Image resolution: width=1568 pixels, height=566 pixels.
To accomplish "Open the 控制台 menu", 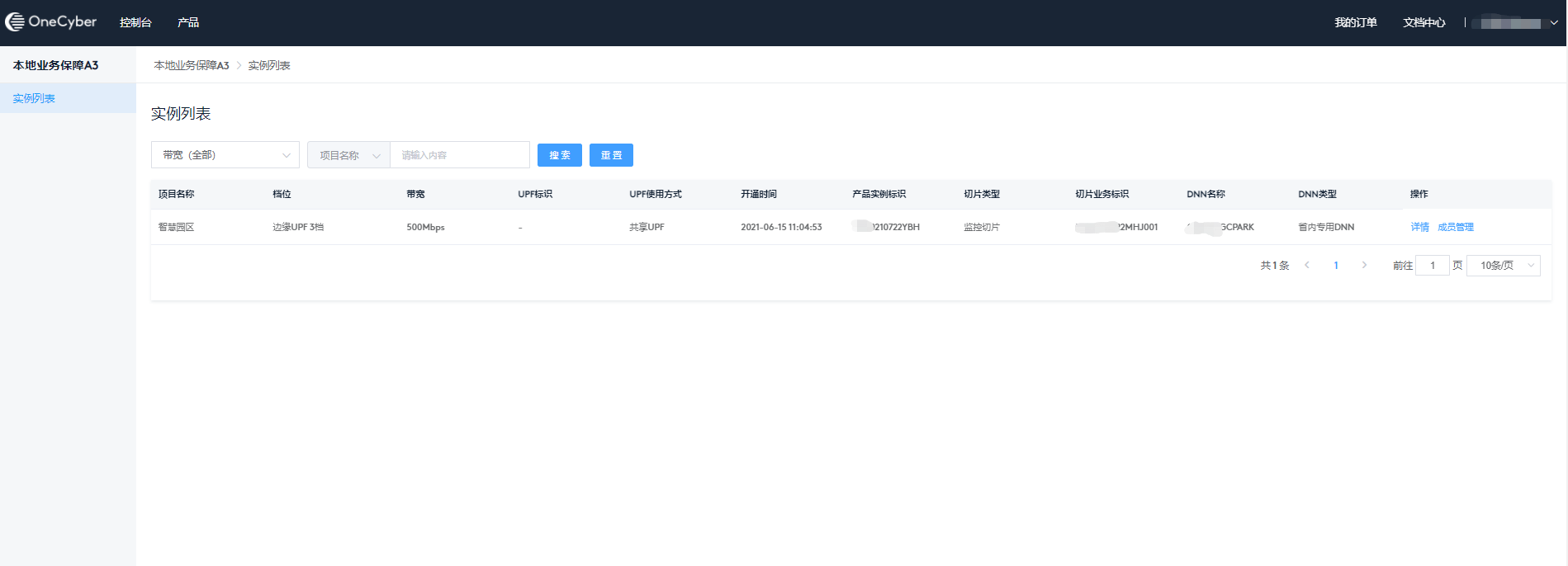I will pyautogui.click(x=135, y=22).
